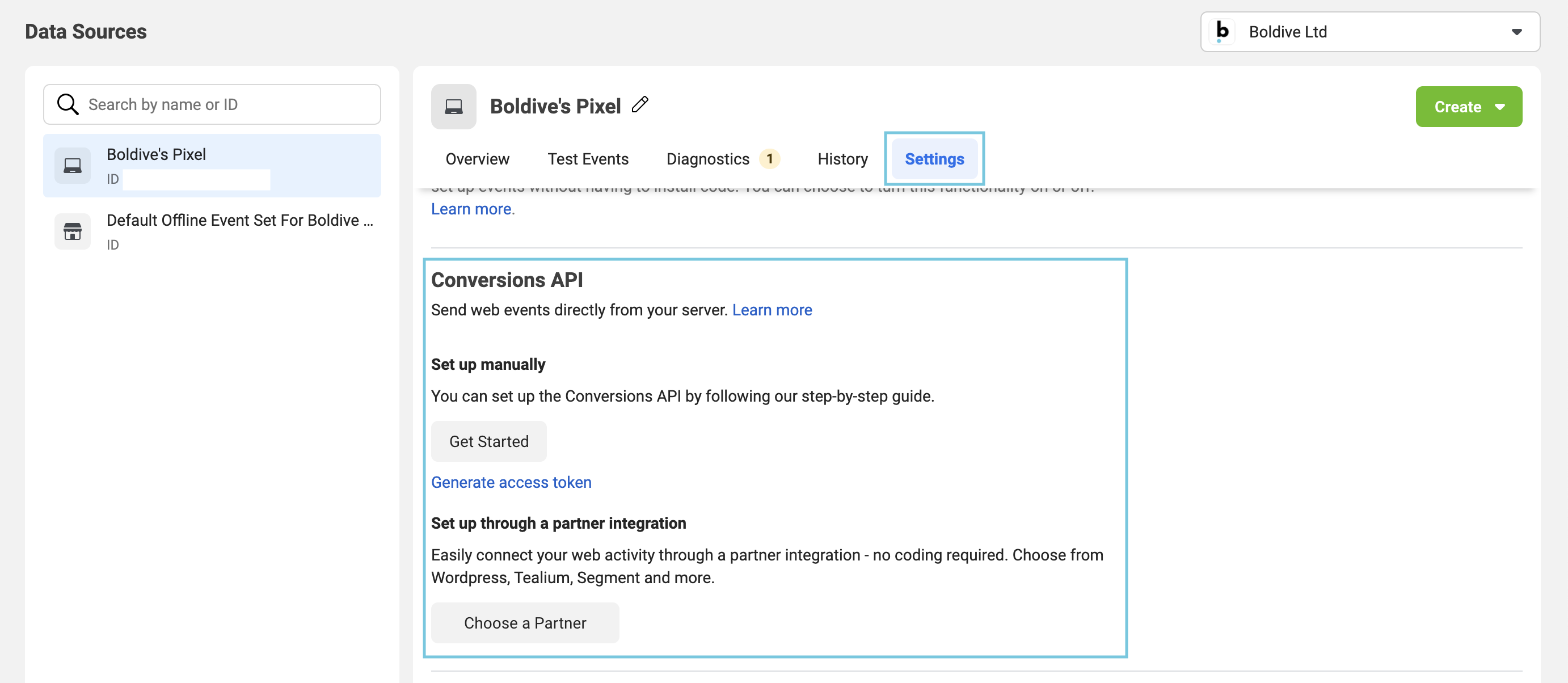Open Learn more link next to server events text
The image size is (1568, 683).
pos(772,310)
